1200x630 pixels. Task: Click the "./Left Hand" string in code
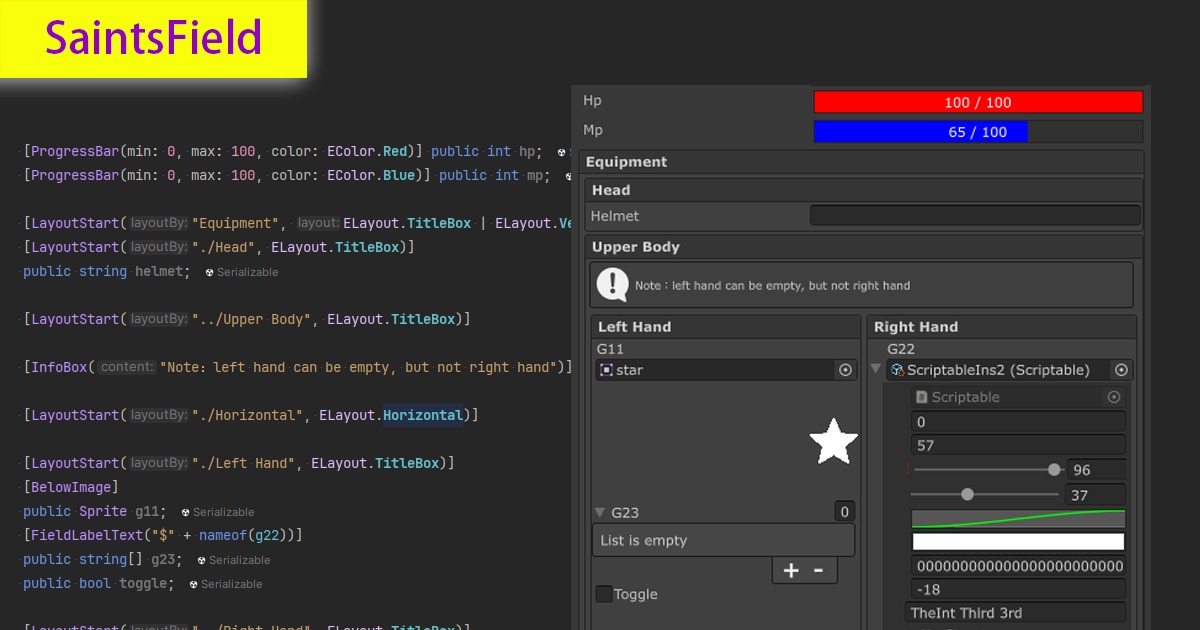(243, 463)
